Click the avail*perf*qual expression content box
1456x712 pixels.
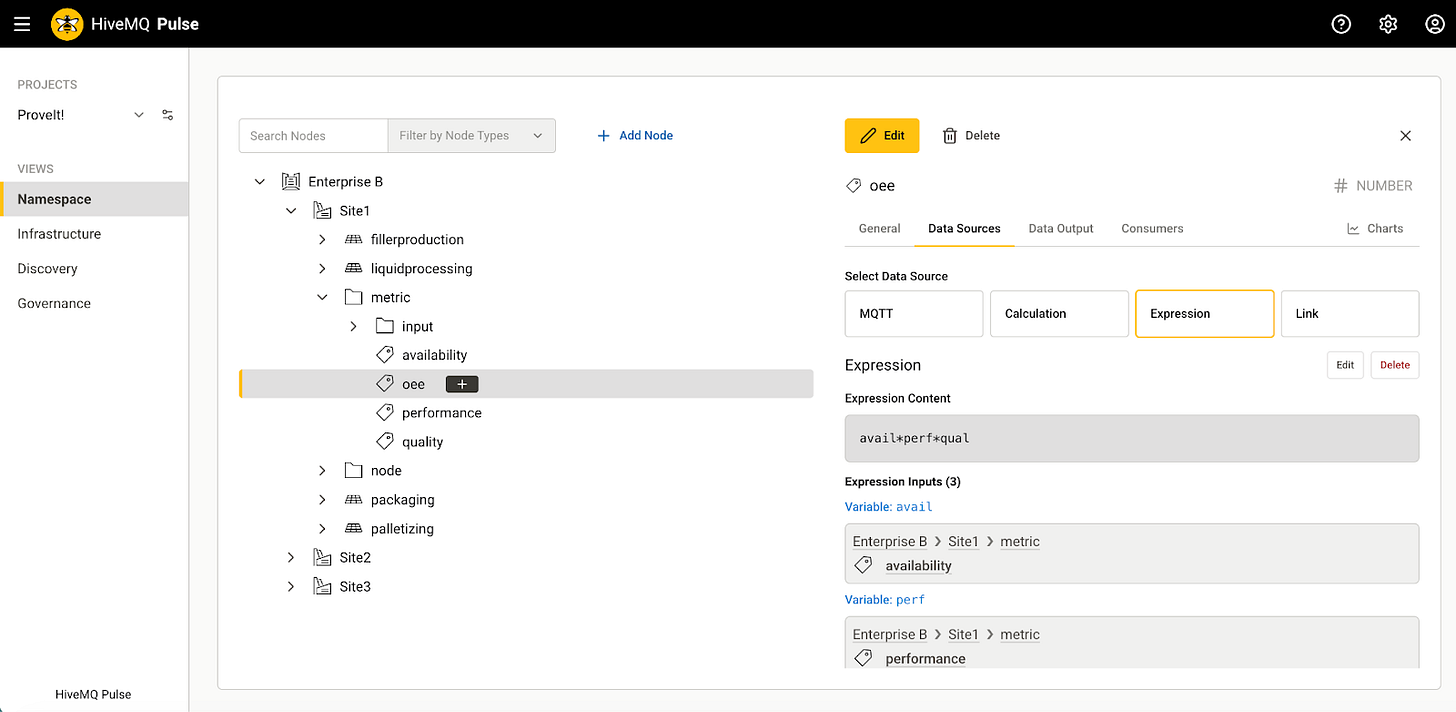1132,439
